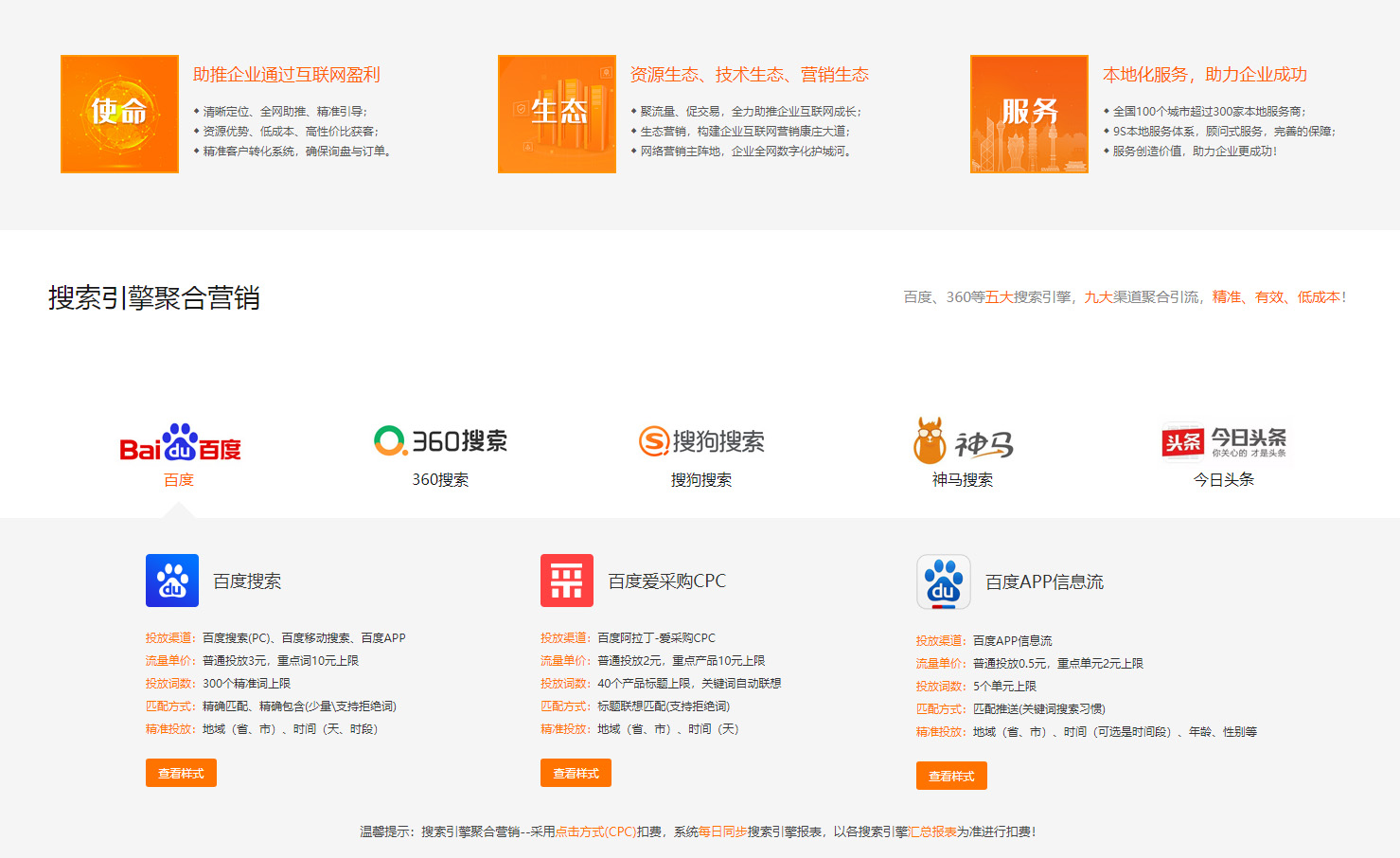Click the 服务 (Service) orange icon
The image size is (1400, 858).
1029,114
